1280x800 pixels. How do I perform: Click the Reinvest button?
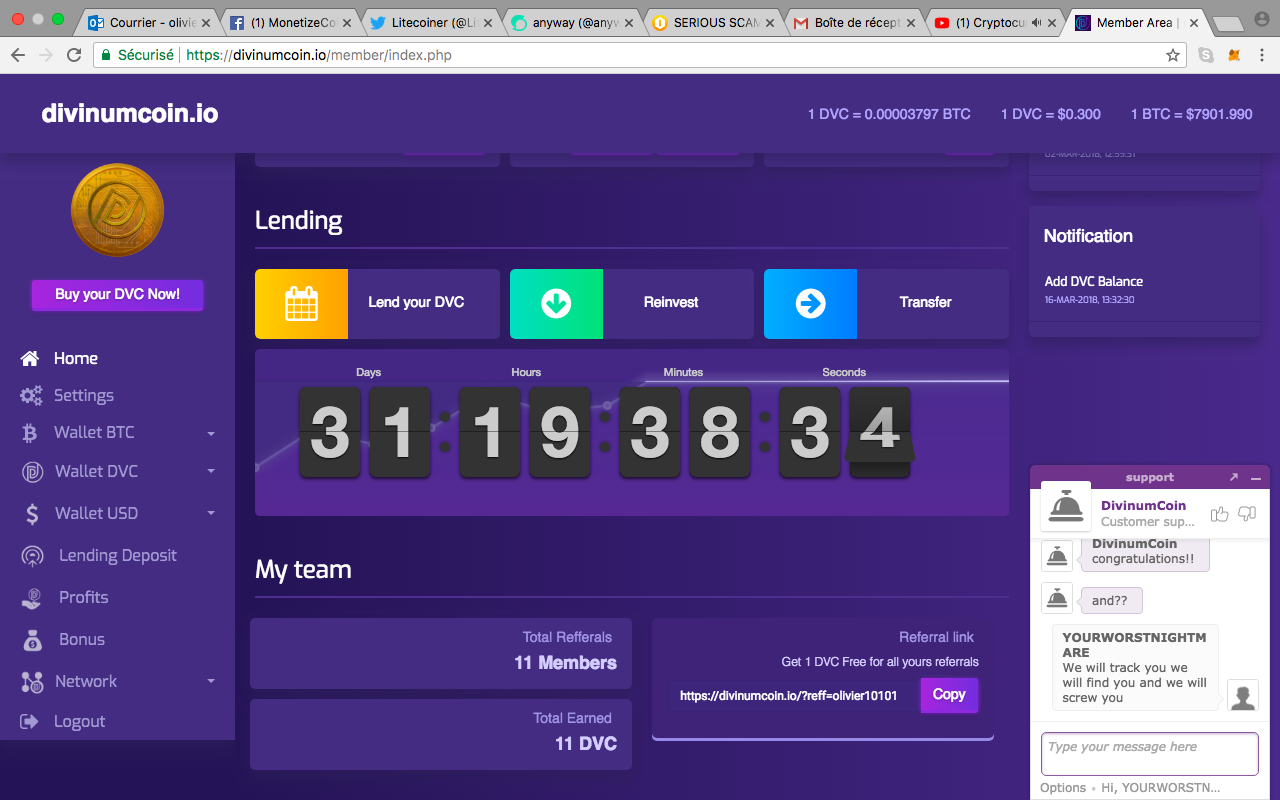pos(632,304)
